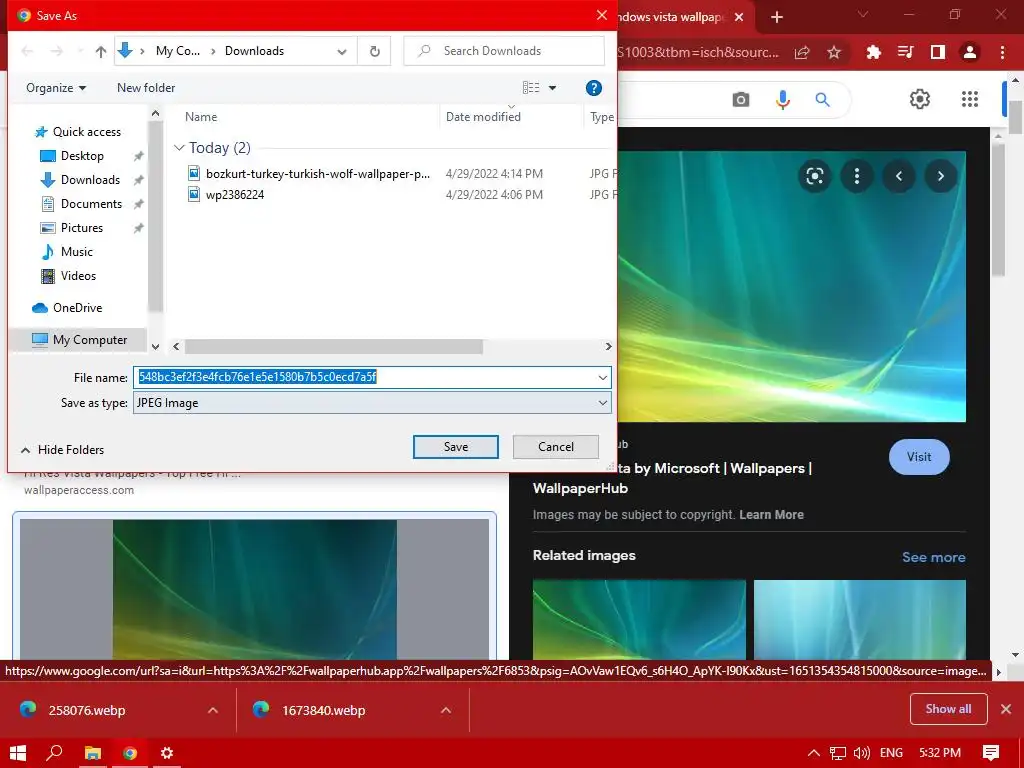The height and width of the screenshot is (768, 1024).
Task: Click the Visit button
Action: pos(919,457)
